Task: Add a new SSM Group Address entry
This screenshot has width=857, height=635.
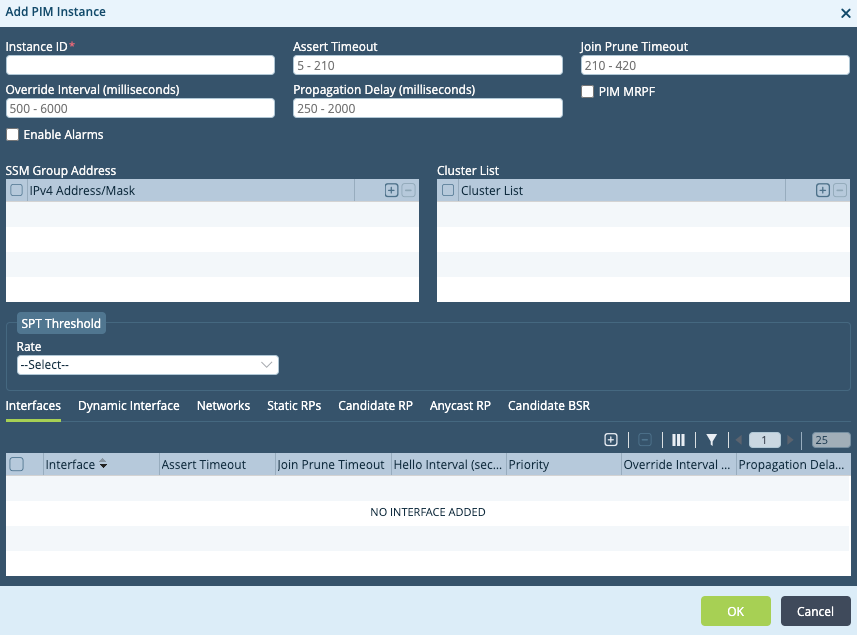Action: tap(390, 189)
